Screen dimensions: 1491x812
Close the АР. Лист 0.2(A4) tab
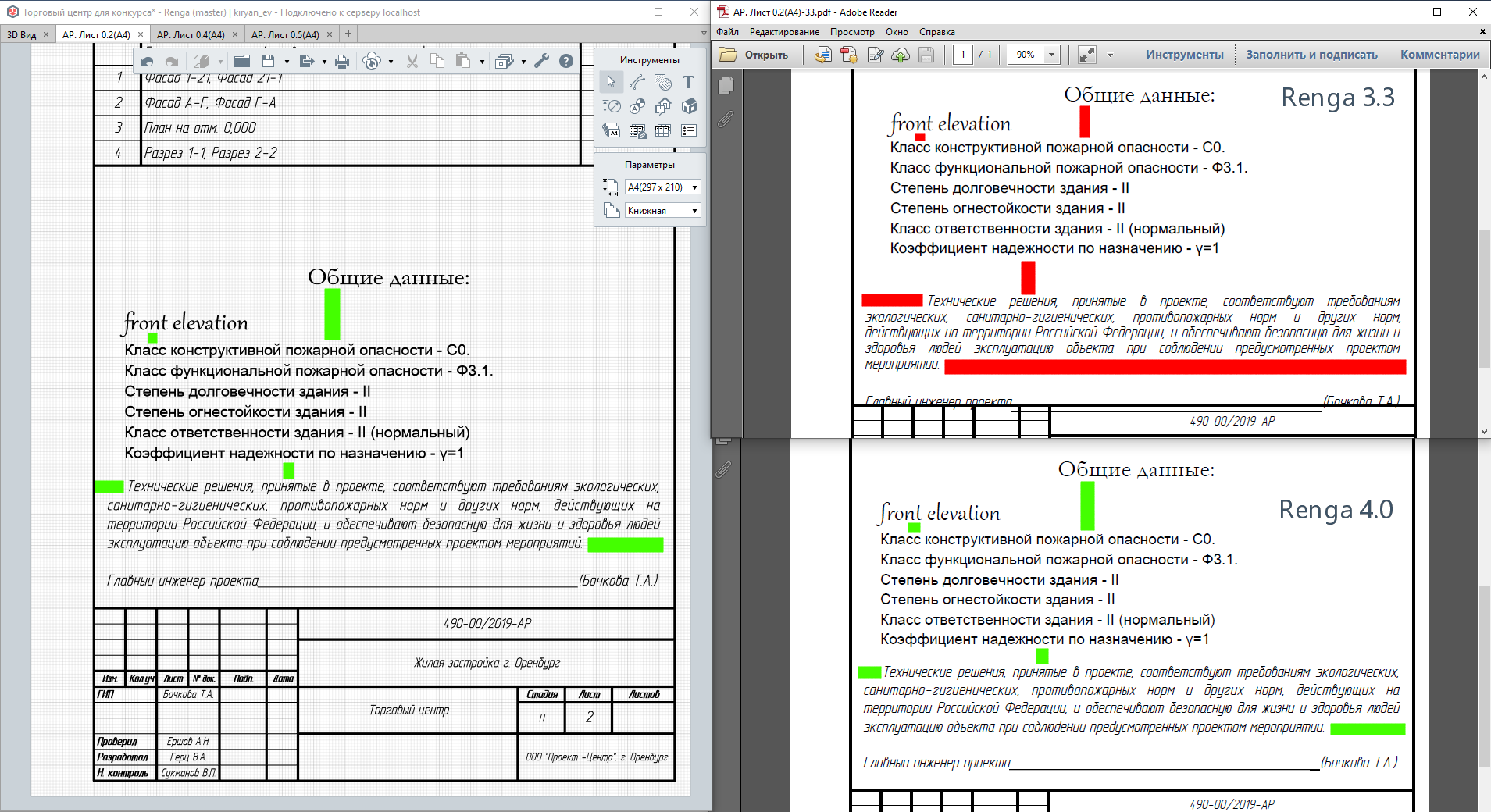[x=141, y=34]
